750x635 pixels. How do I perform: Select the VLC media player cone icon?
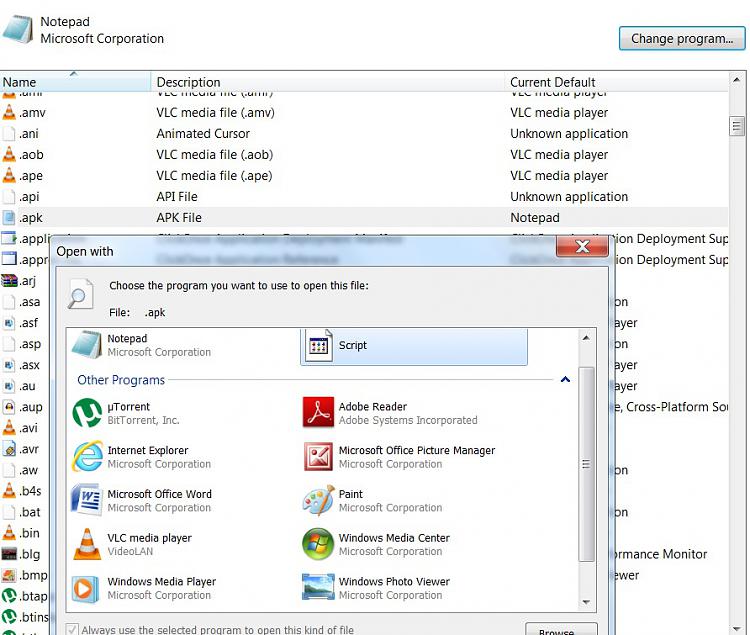(x=87, y=544)
